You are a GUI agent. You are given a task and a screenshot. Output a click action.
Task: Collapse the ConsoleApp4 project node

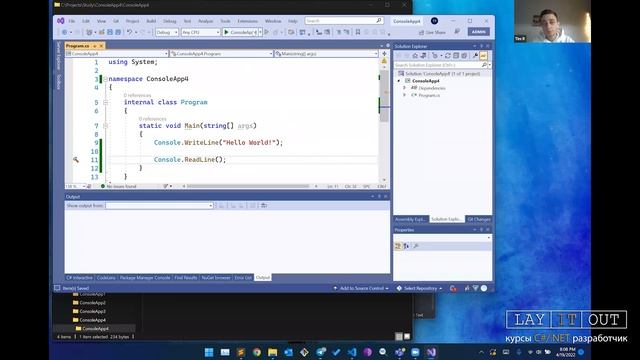399,81
